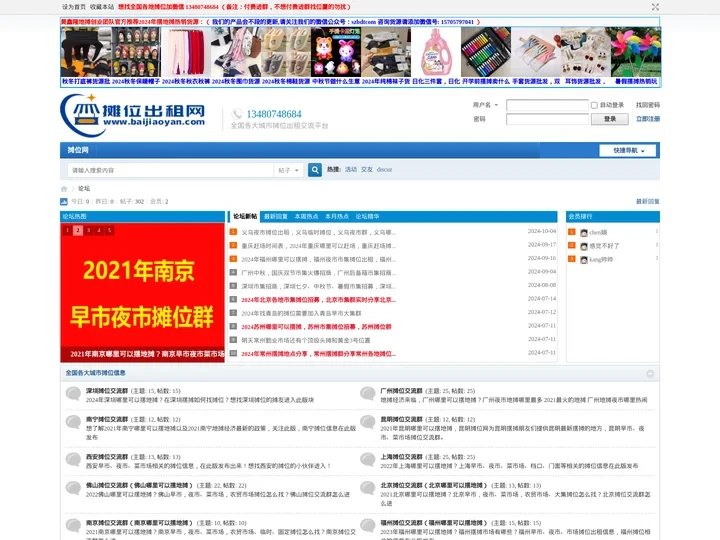Click 设为首页 link
Viewport: 720px width, 540px height.
point(74,7)
